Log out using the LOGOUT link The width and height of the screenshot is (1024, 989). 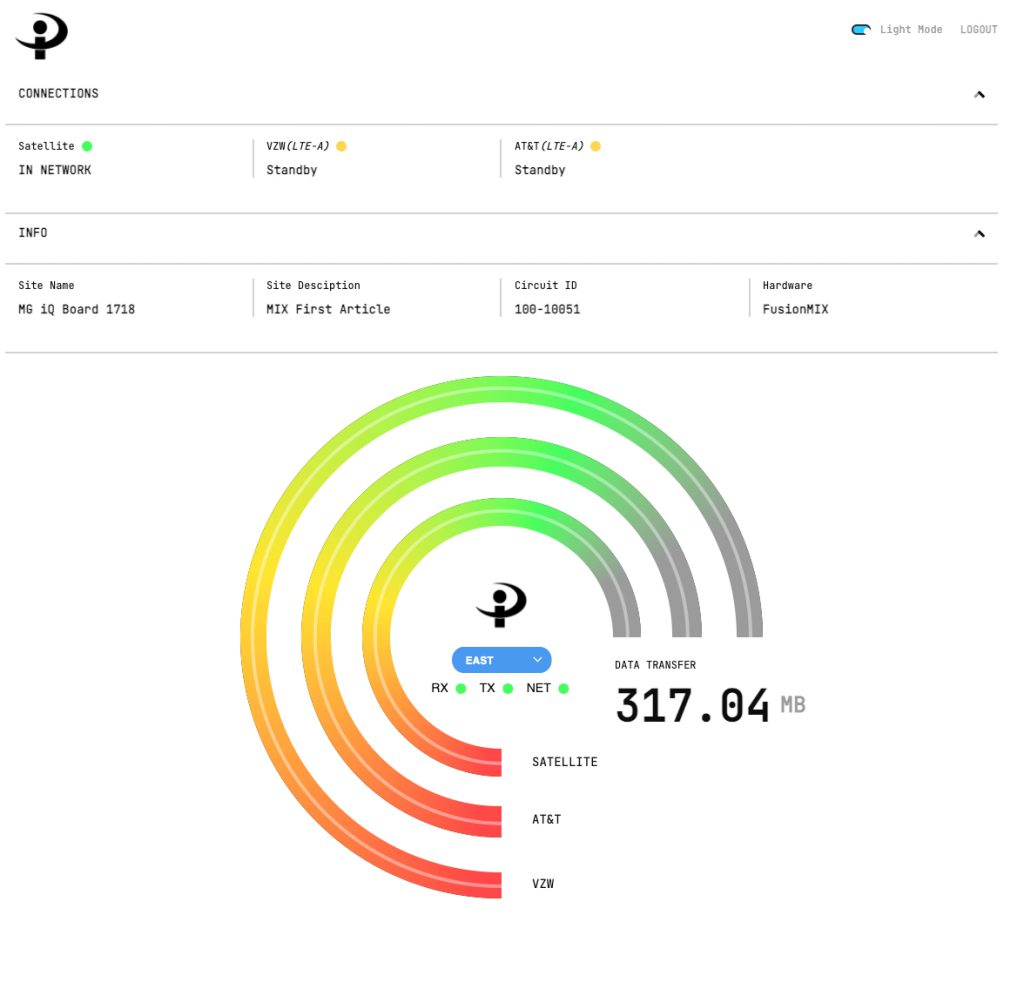(x=978, y=29)
